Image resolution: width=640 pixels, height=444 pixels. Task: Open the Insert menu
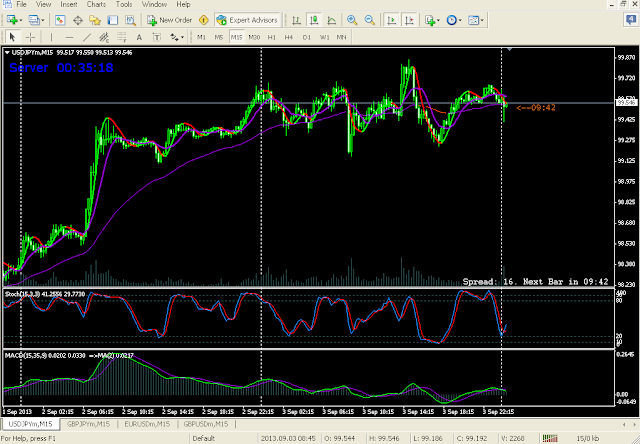[69, 4]
